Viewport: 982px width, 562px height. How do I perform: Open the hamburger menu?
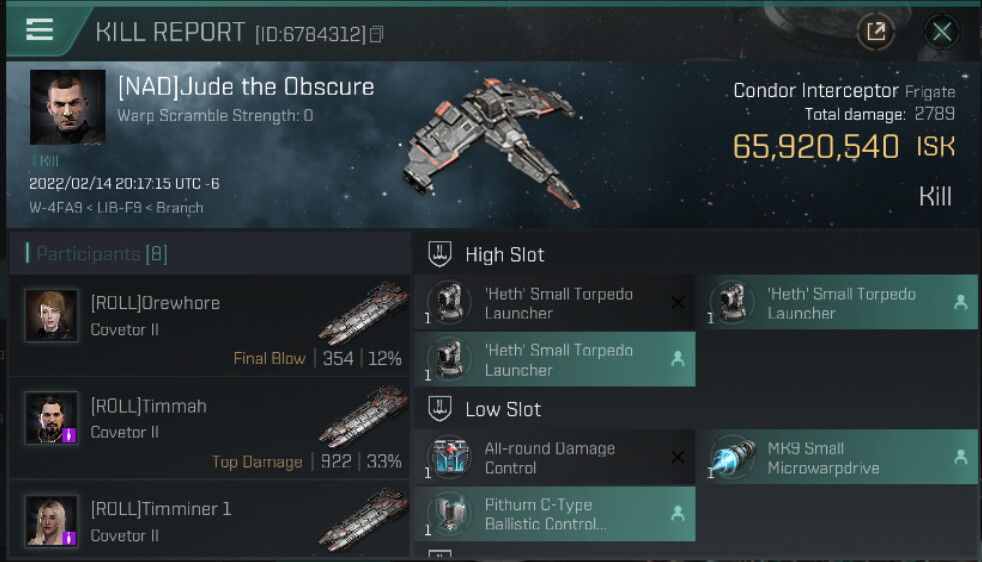40,30
